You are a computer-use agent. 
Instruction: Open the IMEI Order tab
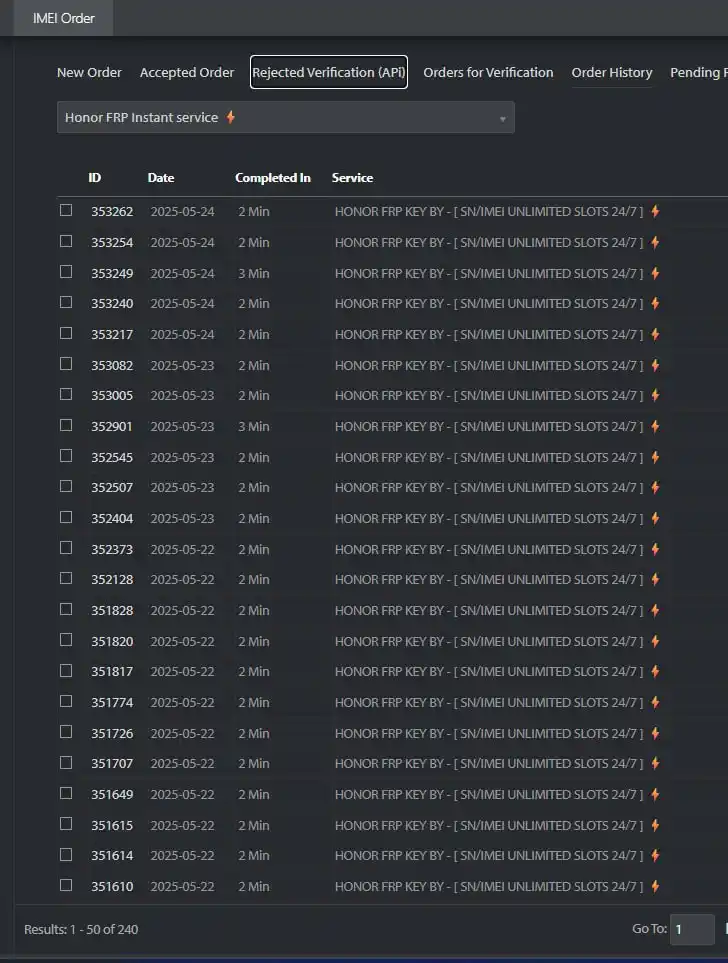pos(63,18)
